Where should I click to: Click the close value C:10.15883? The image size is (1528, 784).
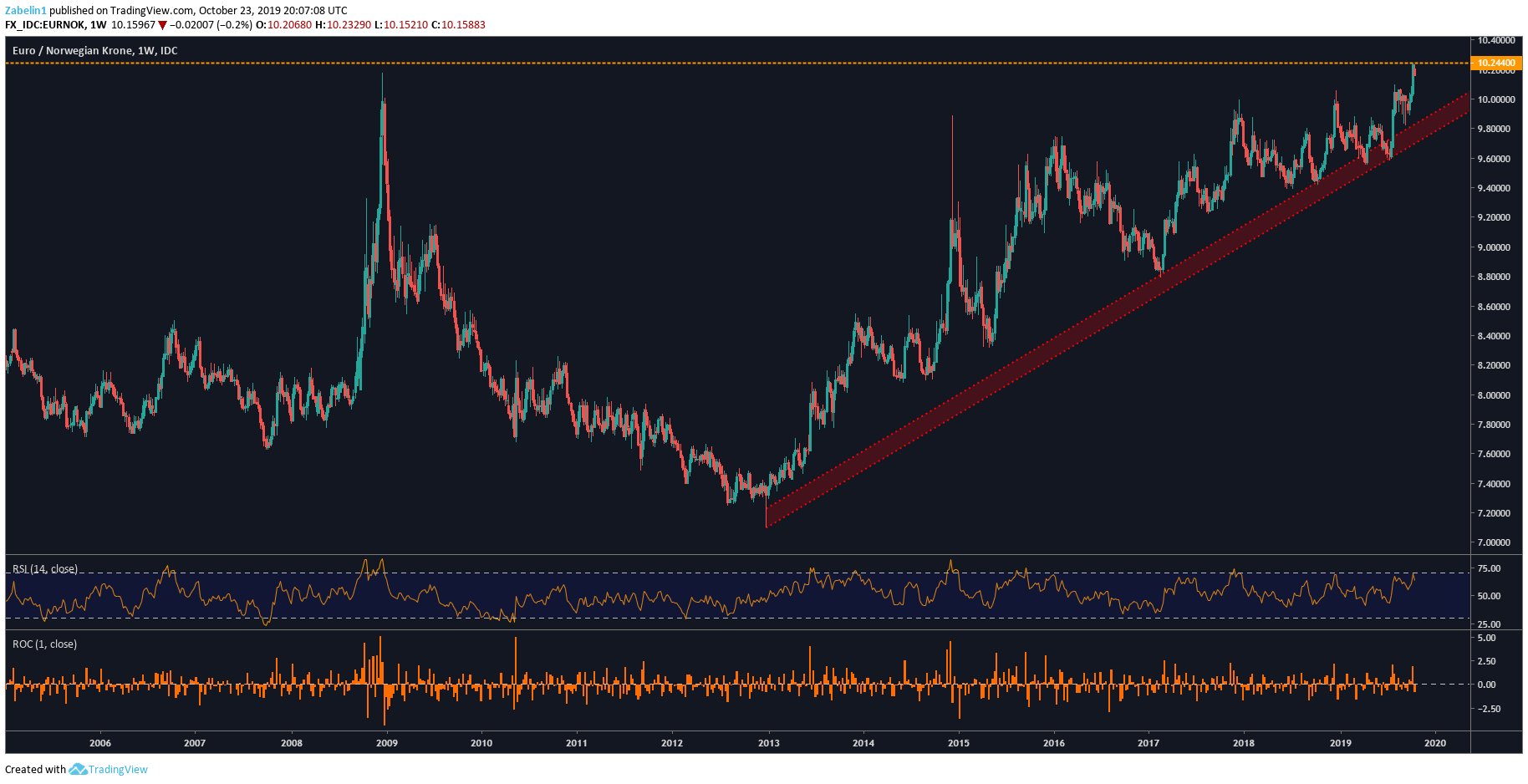(x=458, y=25)
